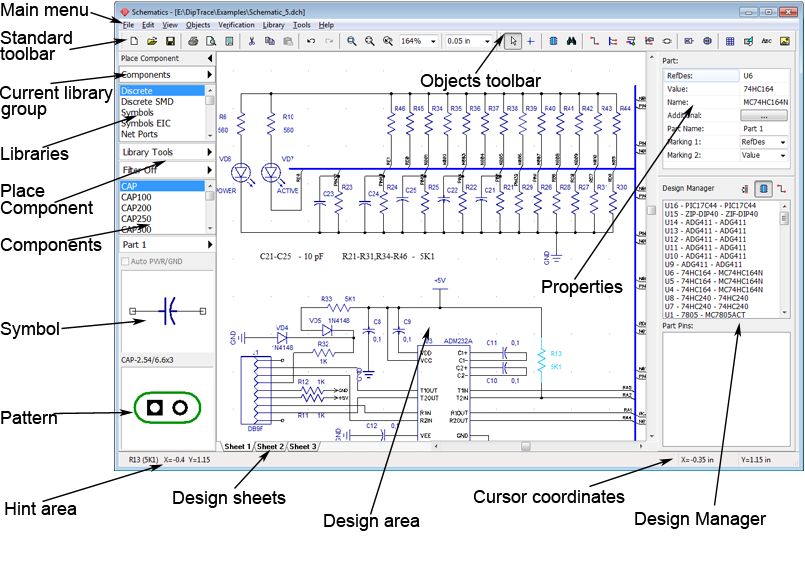Open the Help menu

326,25
